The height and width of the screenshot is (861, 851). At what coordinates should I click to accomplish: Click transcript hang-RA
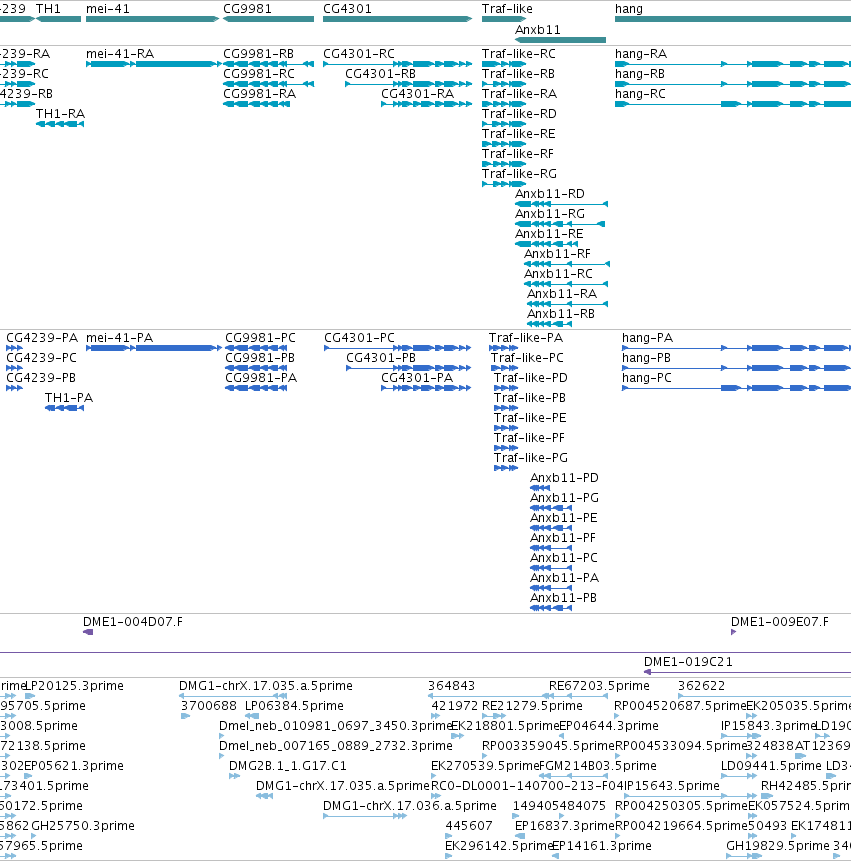tap(733, 64)
